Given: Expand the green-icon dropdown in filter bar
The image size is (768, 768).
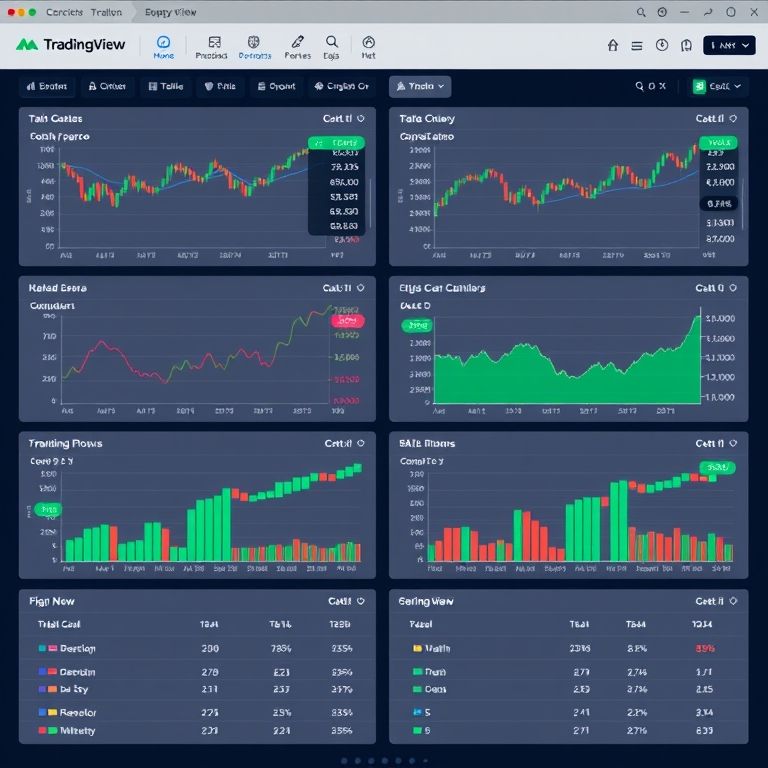Looking at the screenshot, I should coord(719,87).
